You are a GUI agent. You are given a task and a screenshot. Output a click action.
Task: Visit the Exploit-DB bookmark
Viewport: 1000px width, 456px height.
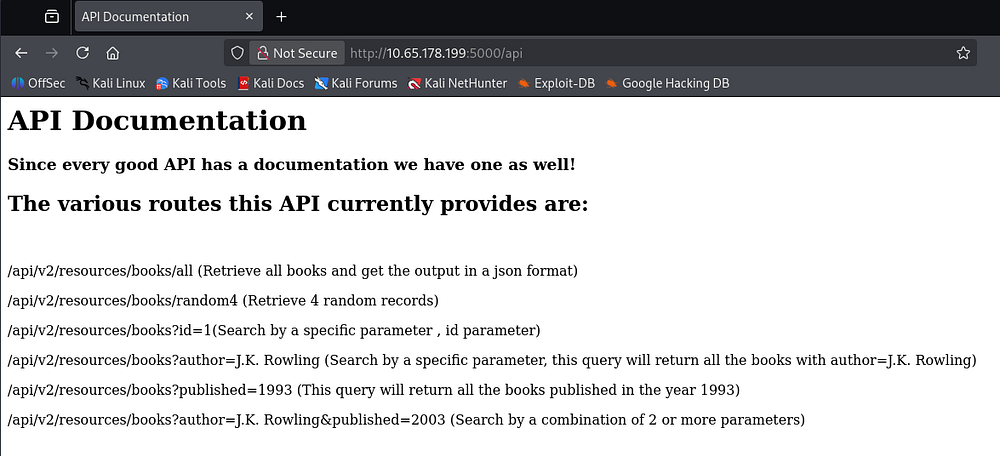pos(556,83)
